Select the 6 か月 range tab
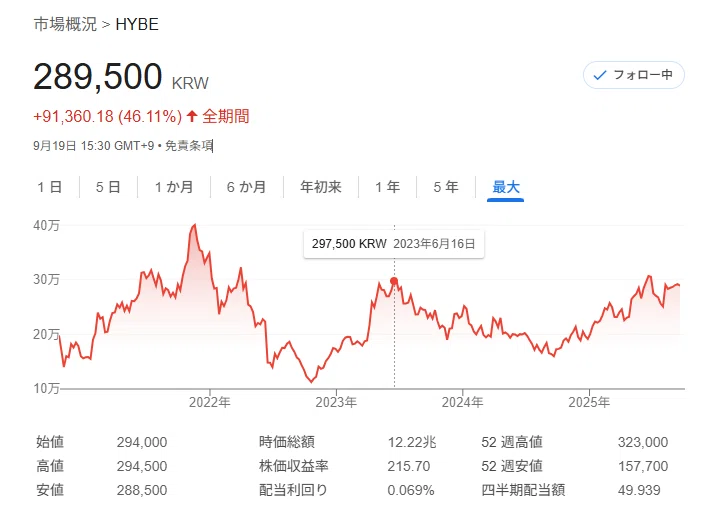 pos(247,187)
